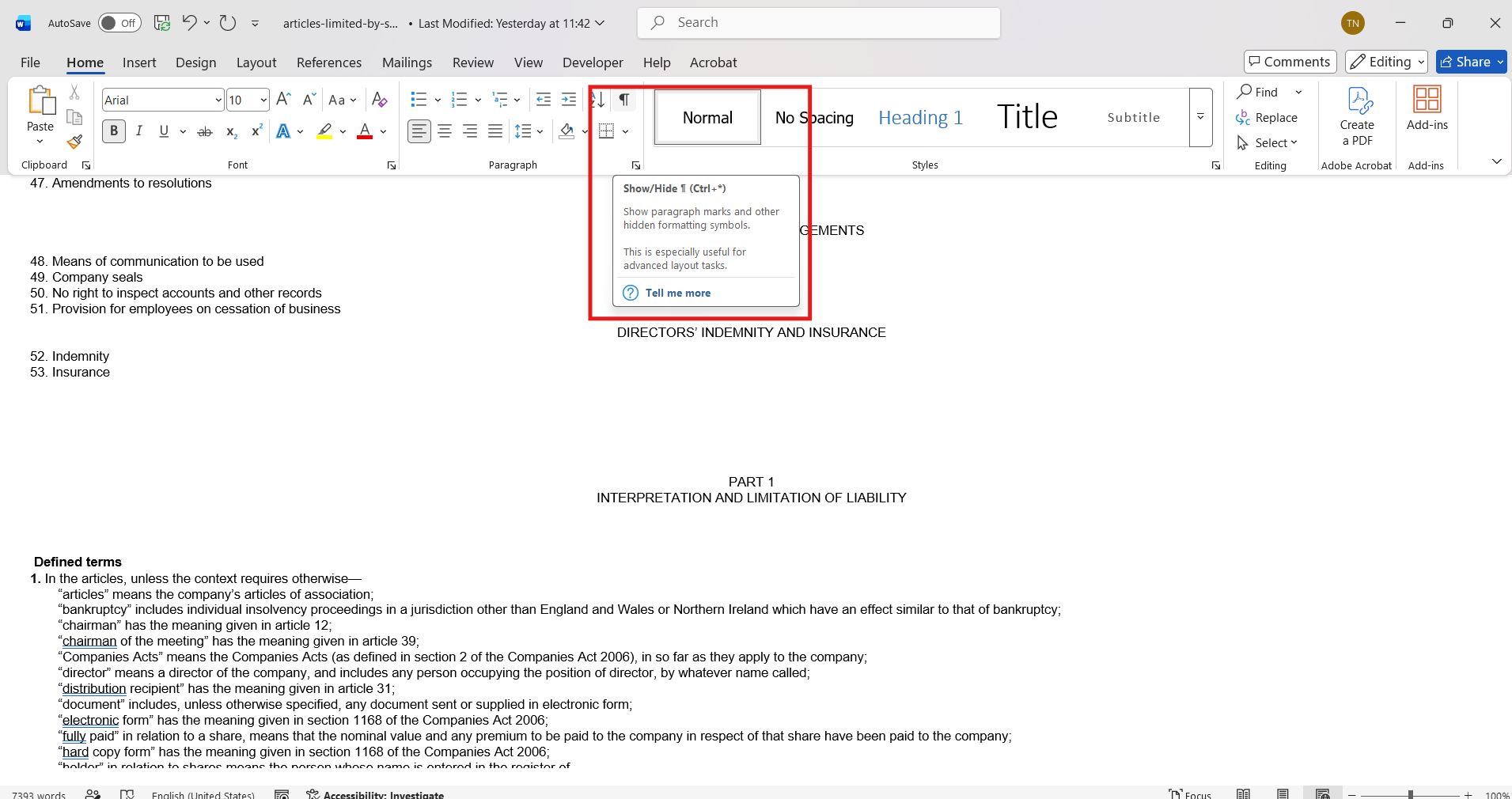Click Find in the Editing group
The width and height of the screenshot is (1512, 799).
point(1258,92)
